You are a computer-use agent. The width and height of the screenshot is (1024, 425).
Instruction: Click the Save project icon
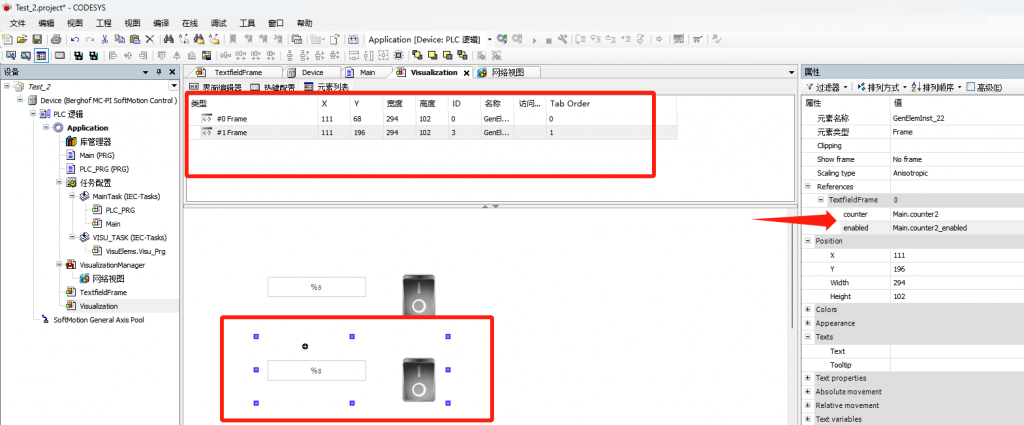(37, 39)
